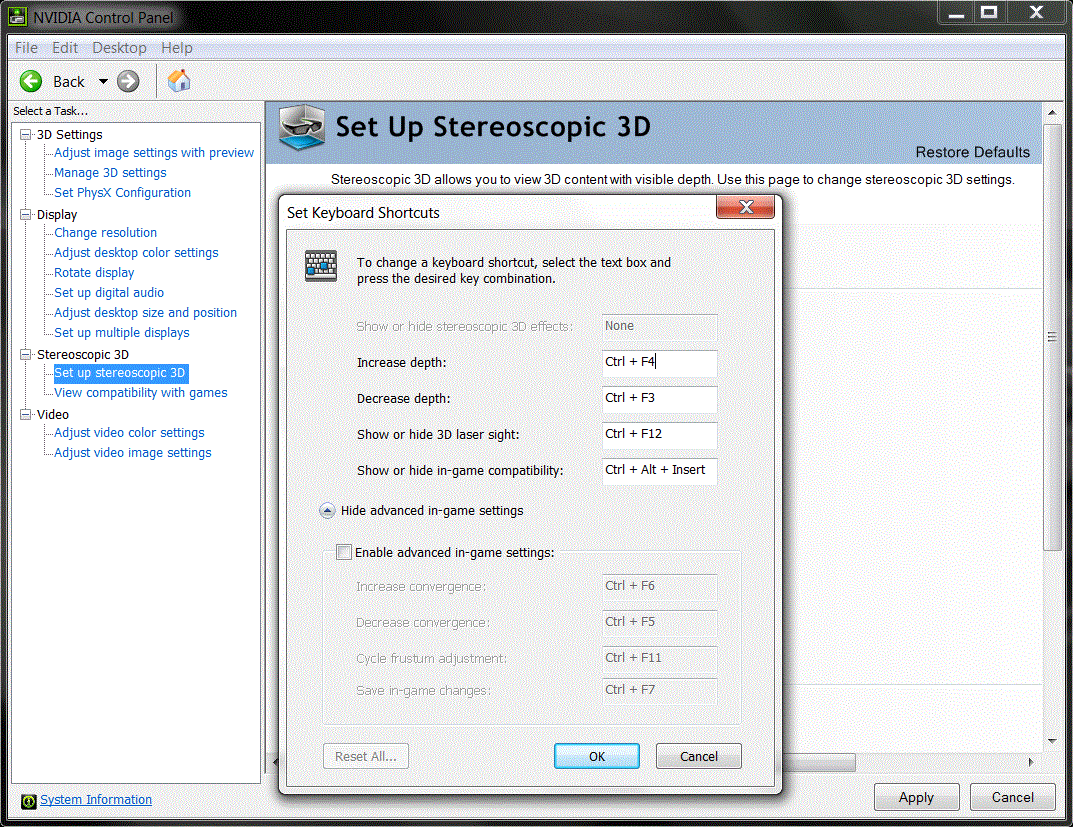
Task: Click the main window Cancel button
Action: (1013, 798)
